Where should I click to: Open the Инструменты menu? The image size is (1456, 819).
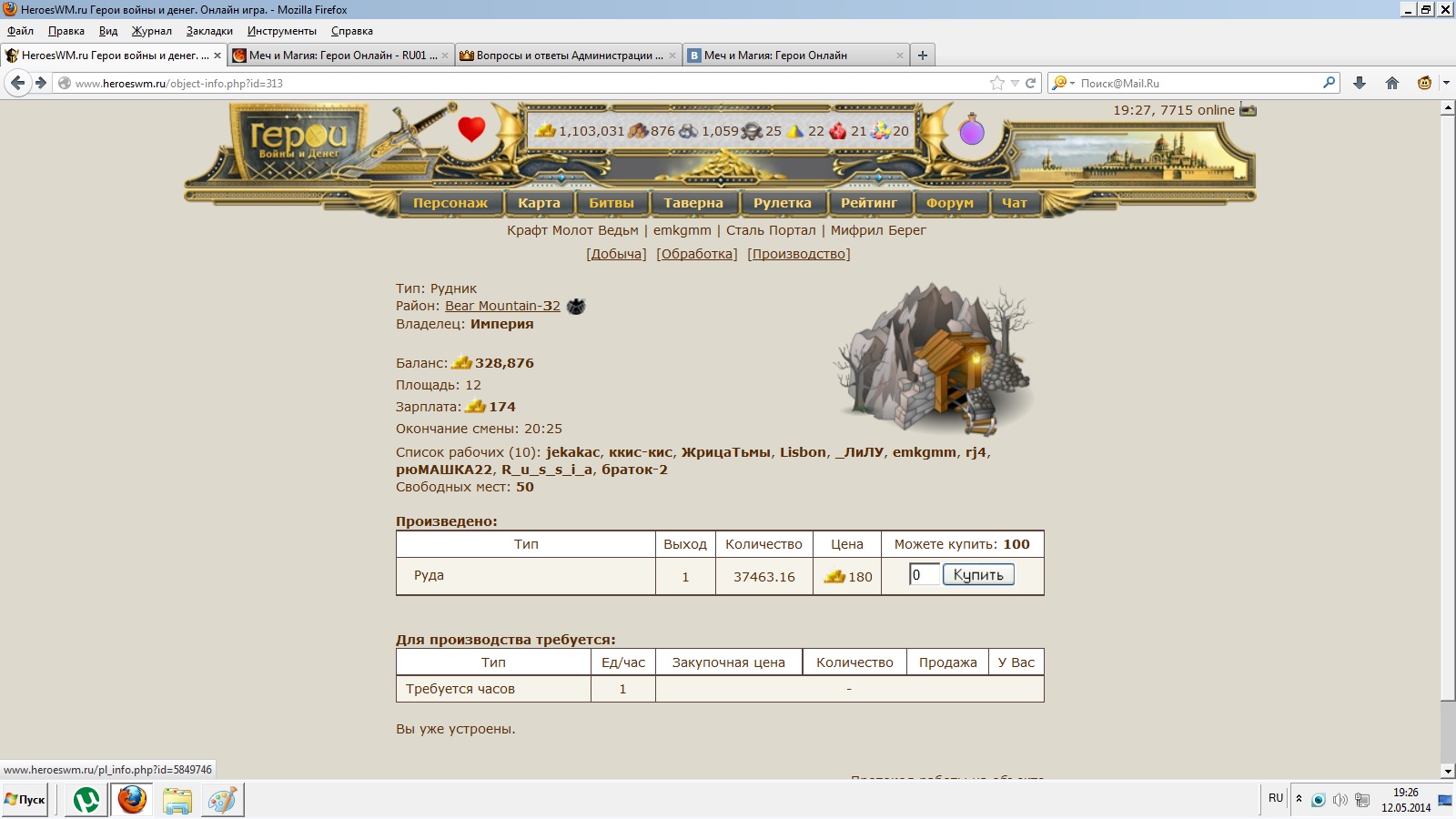(x=282, y=31)
